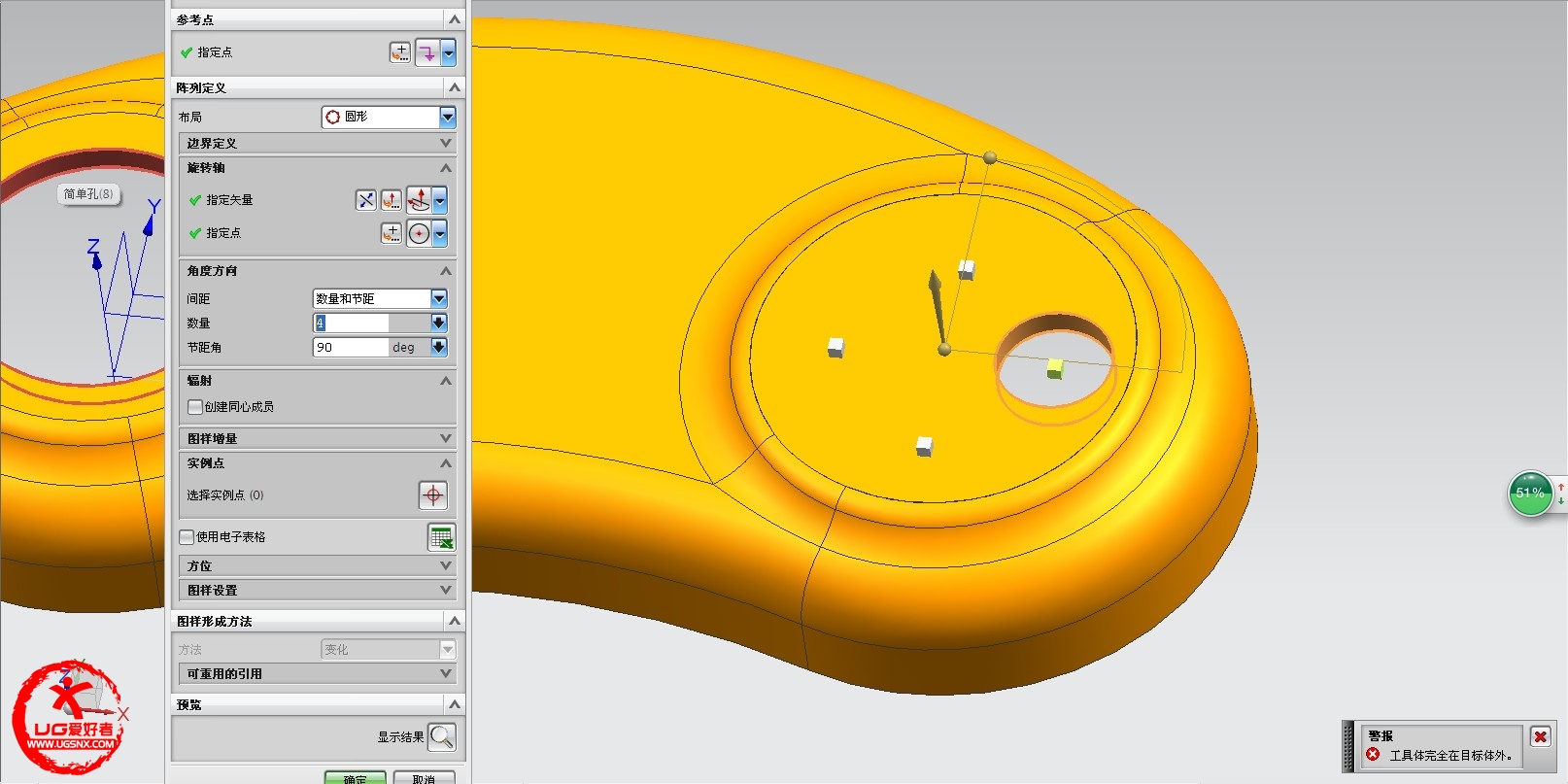
Task: Click the highlighted green instance point in the hole
Action: pos(1056,368)
